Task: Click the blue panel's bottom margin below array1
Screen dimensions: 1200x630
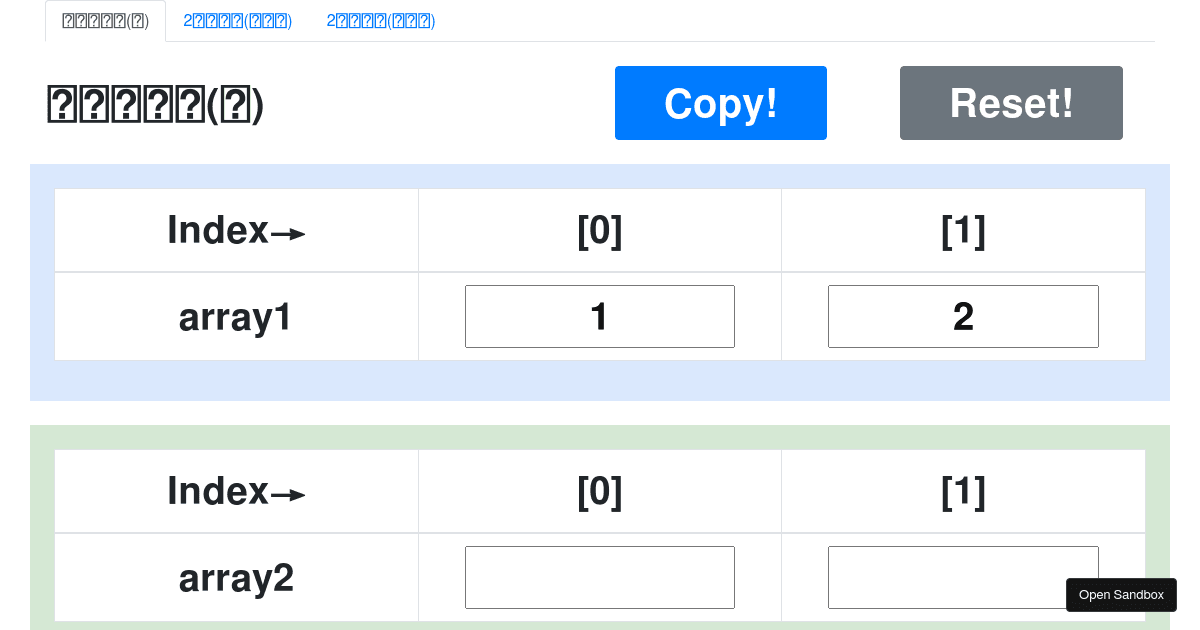Action: (x=600, y=381)
